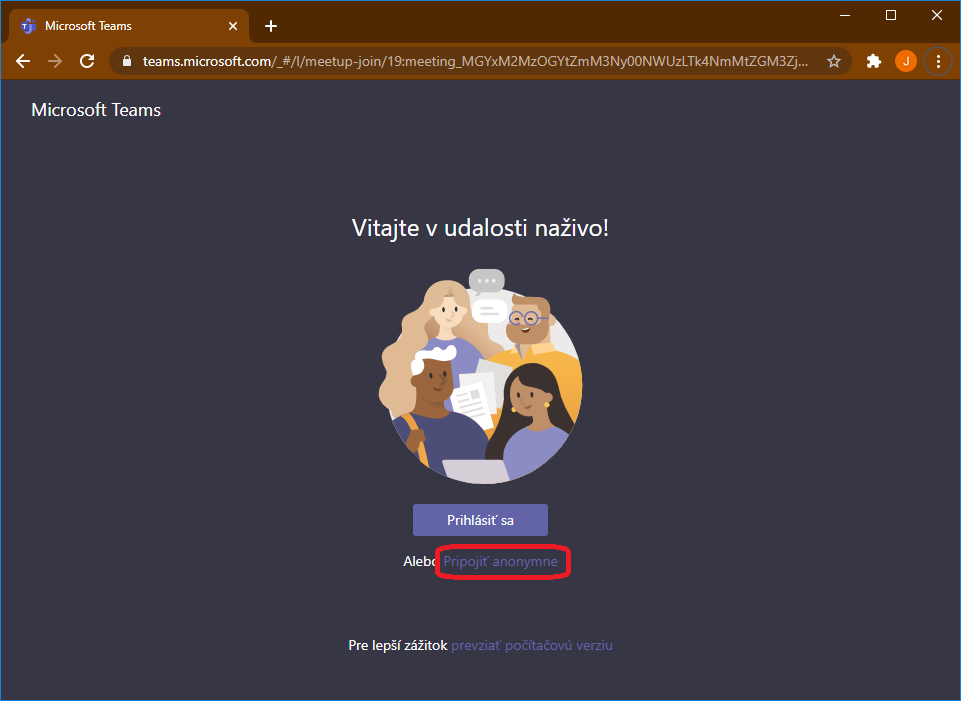Open the Extensions puzzle icon

(873, 61)
